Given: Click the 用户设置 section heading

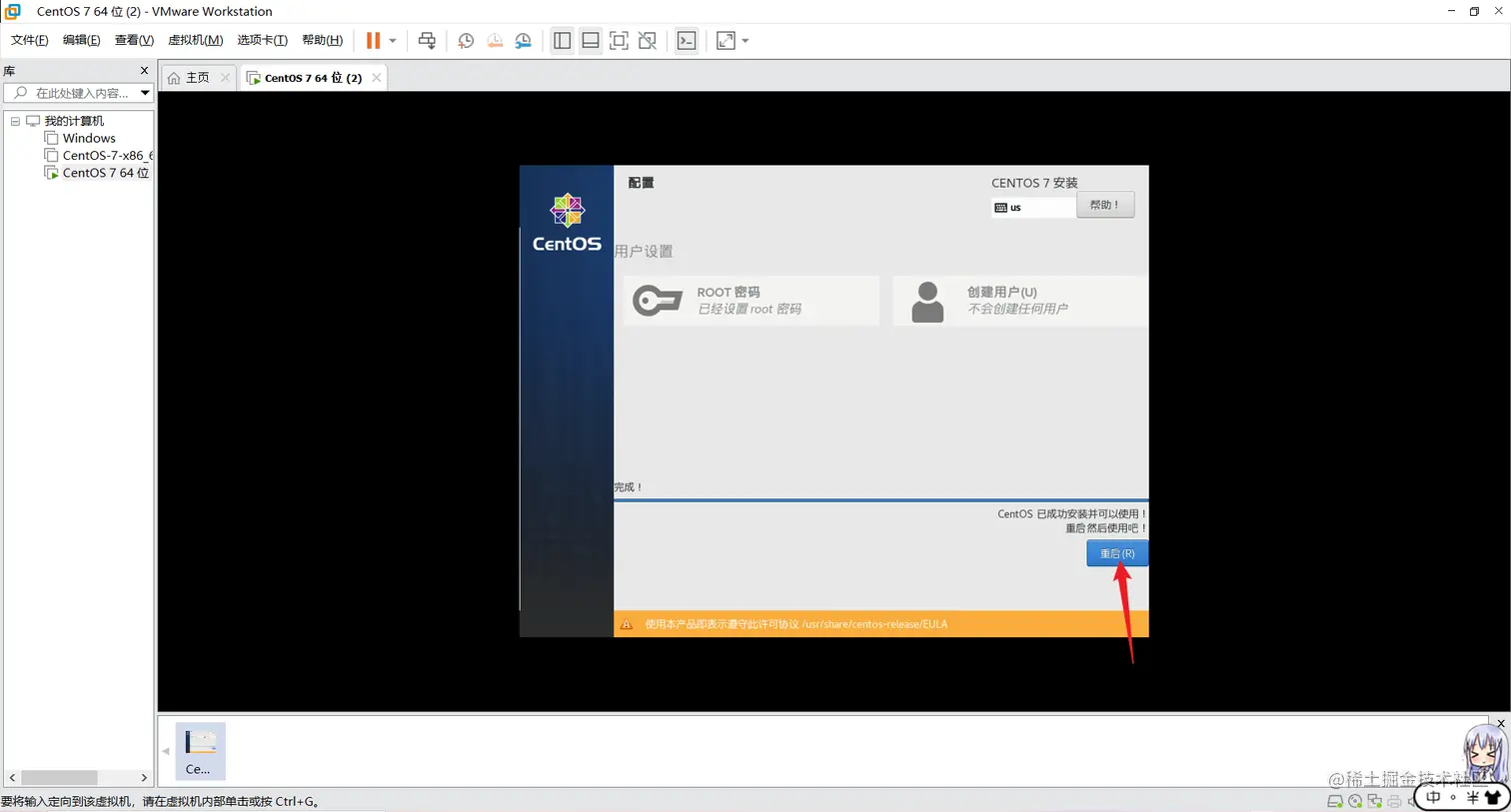Looking at the screenshot, I should (644, 251).
